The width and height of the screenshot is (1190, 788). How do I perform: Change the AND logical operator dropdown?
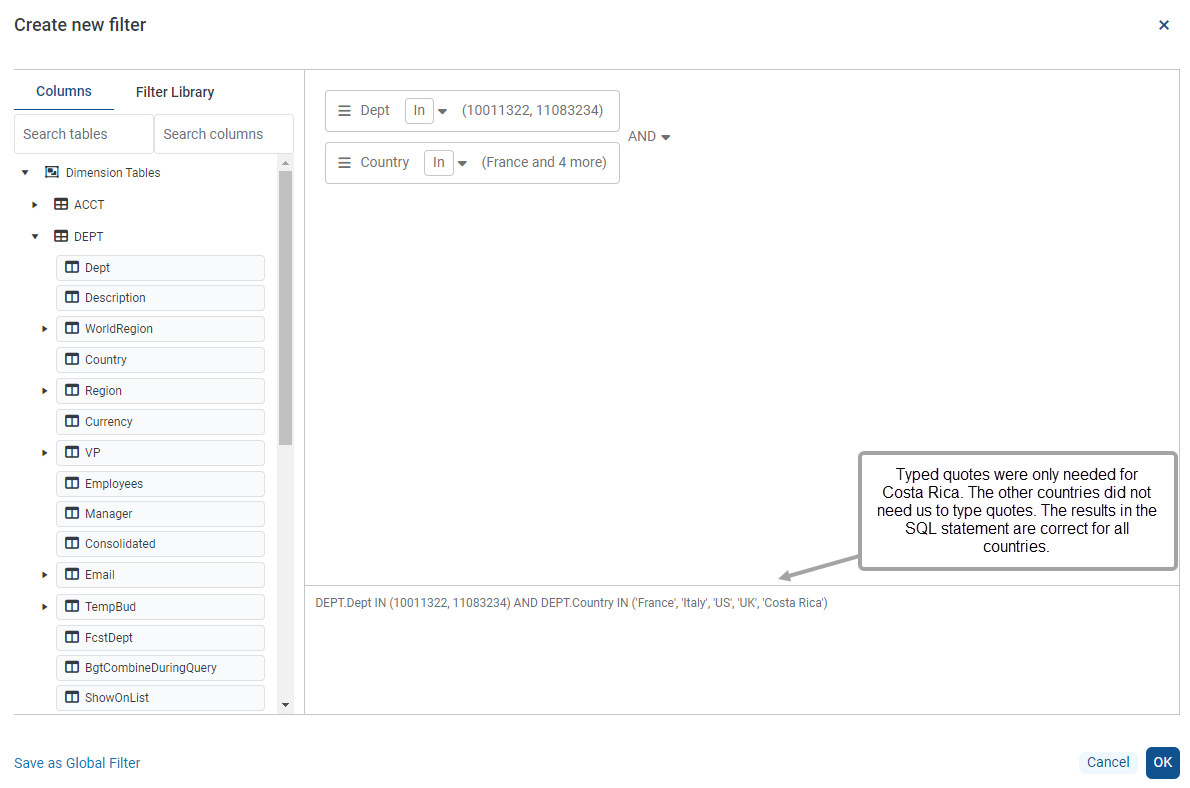pyautogui.click(x=649, y=137)
